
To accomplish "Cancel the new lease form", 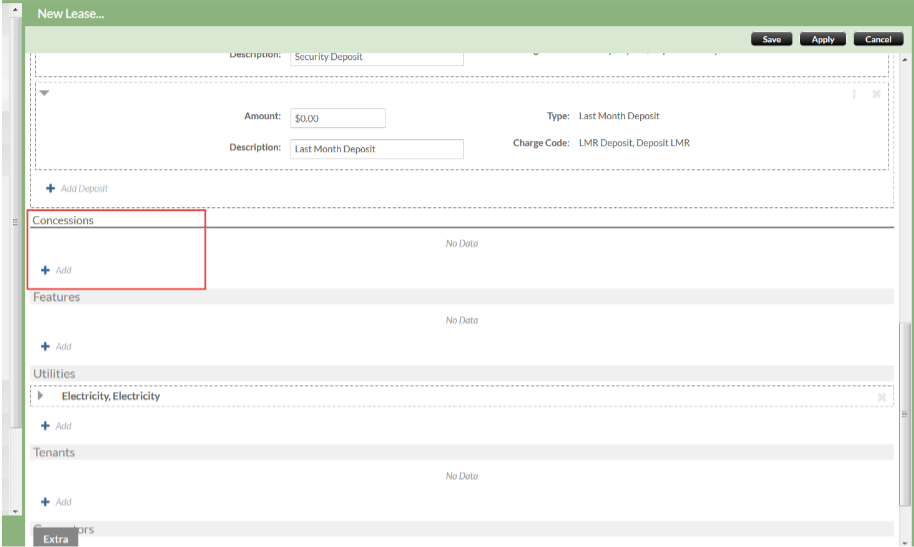I will click(877, 39).
